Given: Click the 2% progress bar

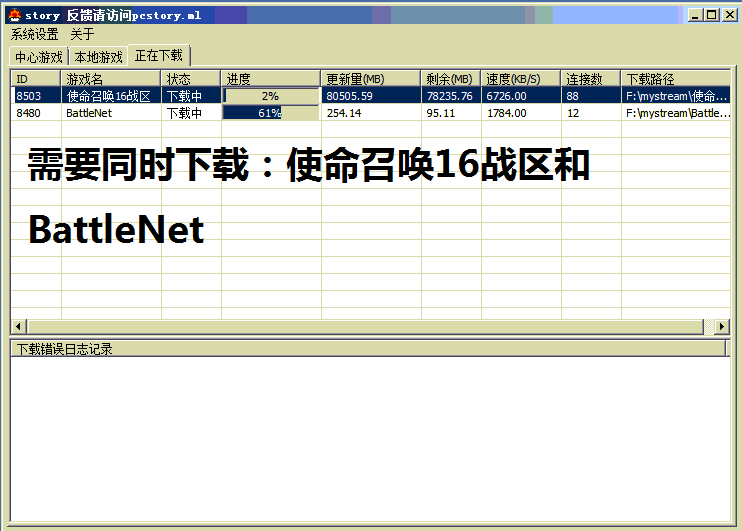Looking at the screenshot, I should 271,96.
